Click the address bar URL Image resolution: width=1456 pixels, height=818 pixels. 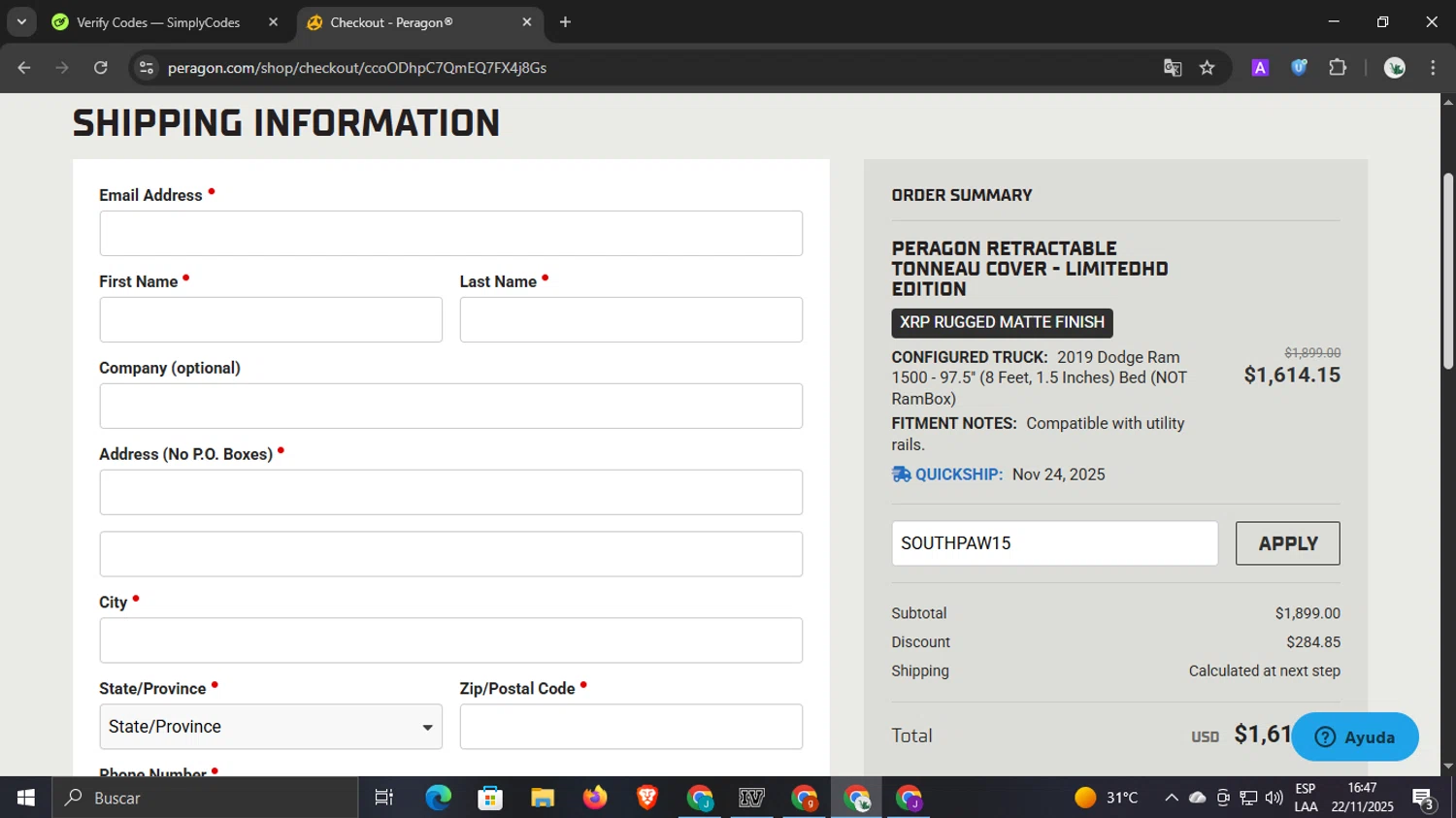point(357,68)
